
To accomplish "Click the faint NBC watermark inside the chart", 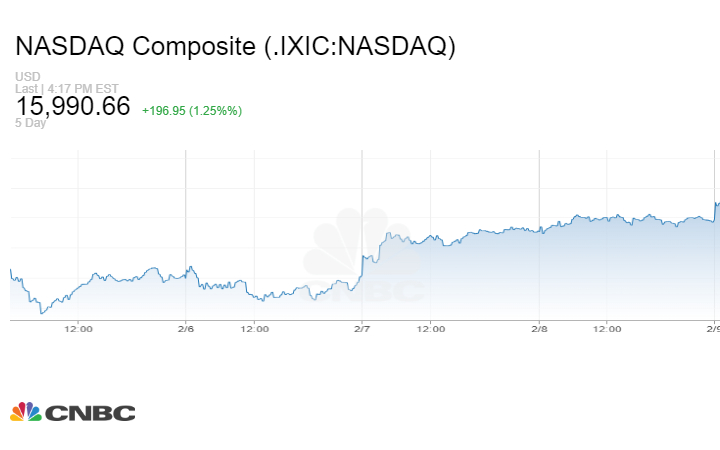I will (365, 258).
